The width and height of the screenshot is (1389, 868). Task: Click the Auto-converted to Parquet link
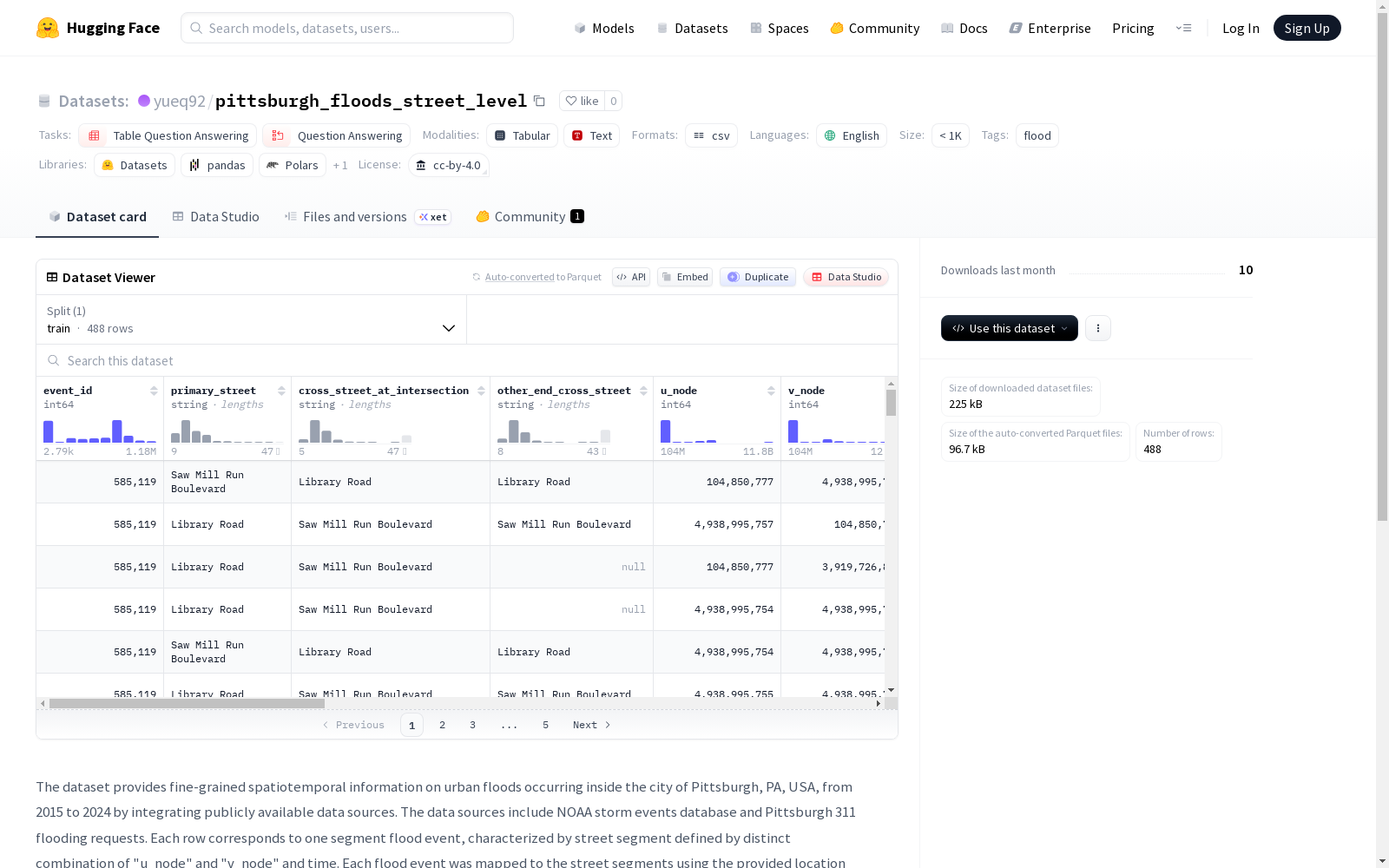(x=543, y=277)
